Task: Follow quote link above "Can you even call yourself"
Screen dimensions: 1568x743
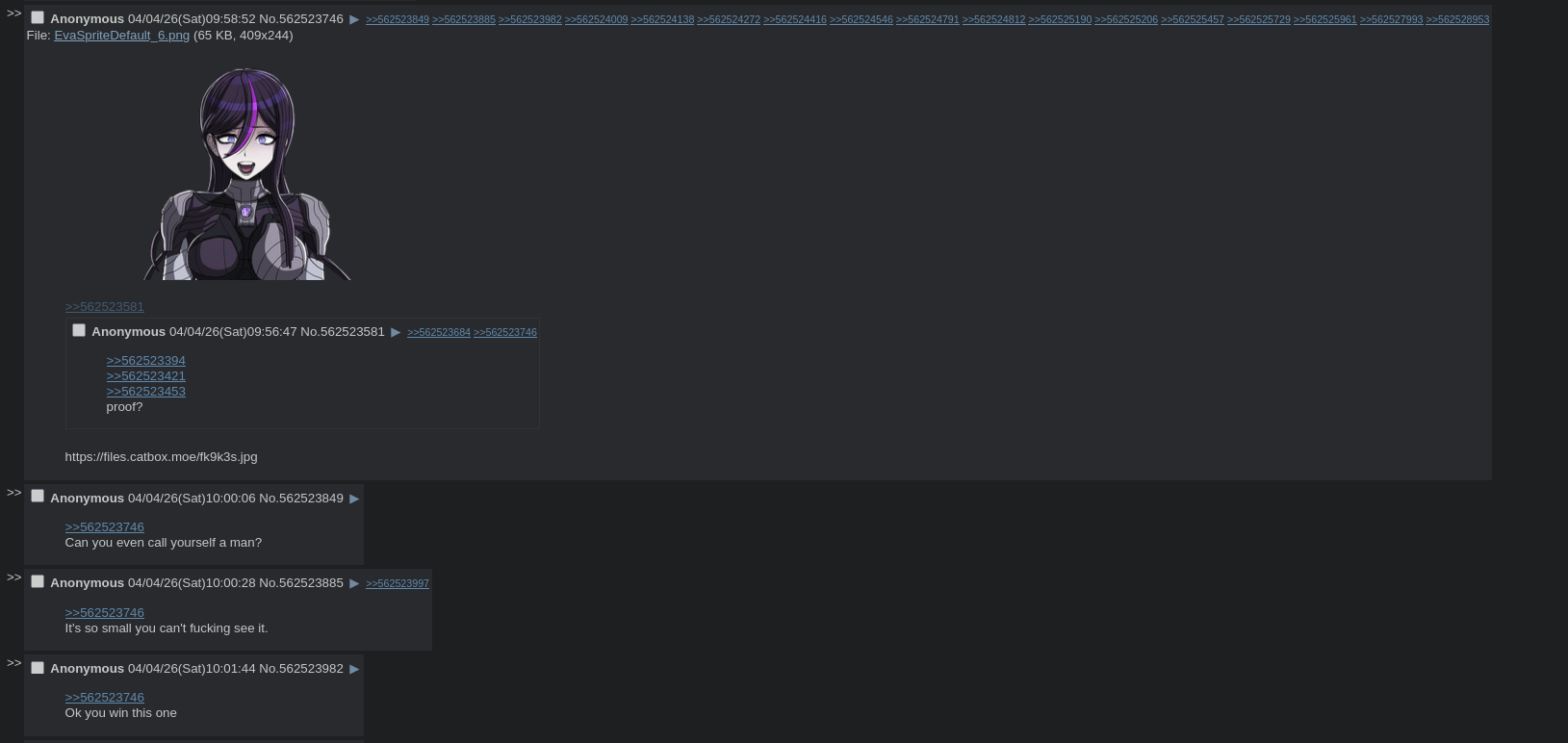Action: (104, 526)
